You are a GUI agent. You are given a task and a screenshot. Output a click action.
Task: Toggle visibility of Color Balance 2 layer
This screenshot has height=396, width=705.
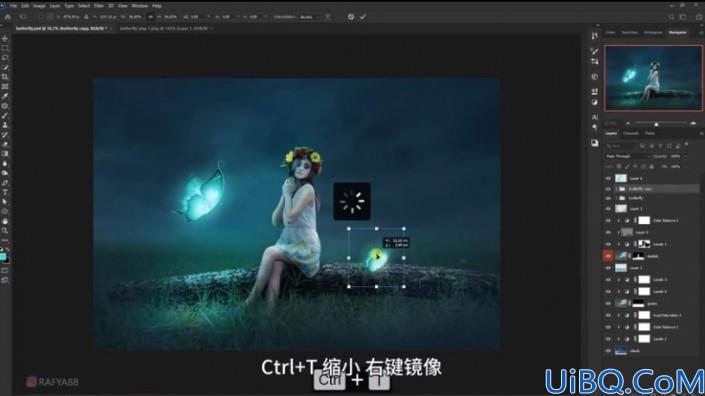point(608,220)
